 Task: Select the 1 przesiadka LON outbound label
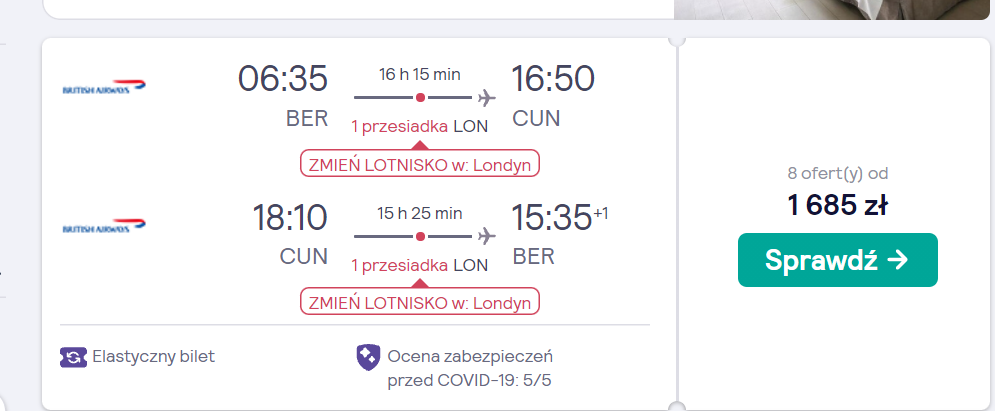coord(419,126)
